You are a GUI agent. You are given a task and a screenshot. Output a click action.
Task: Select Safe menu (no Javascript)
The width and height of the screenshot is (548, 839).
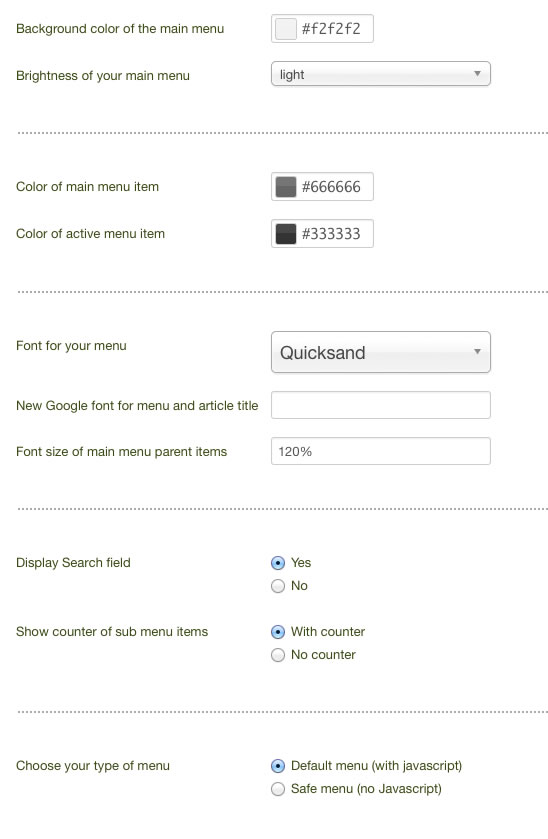click(x=278, y=789)
